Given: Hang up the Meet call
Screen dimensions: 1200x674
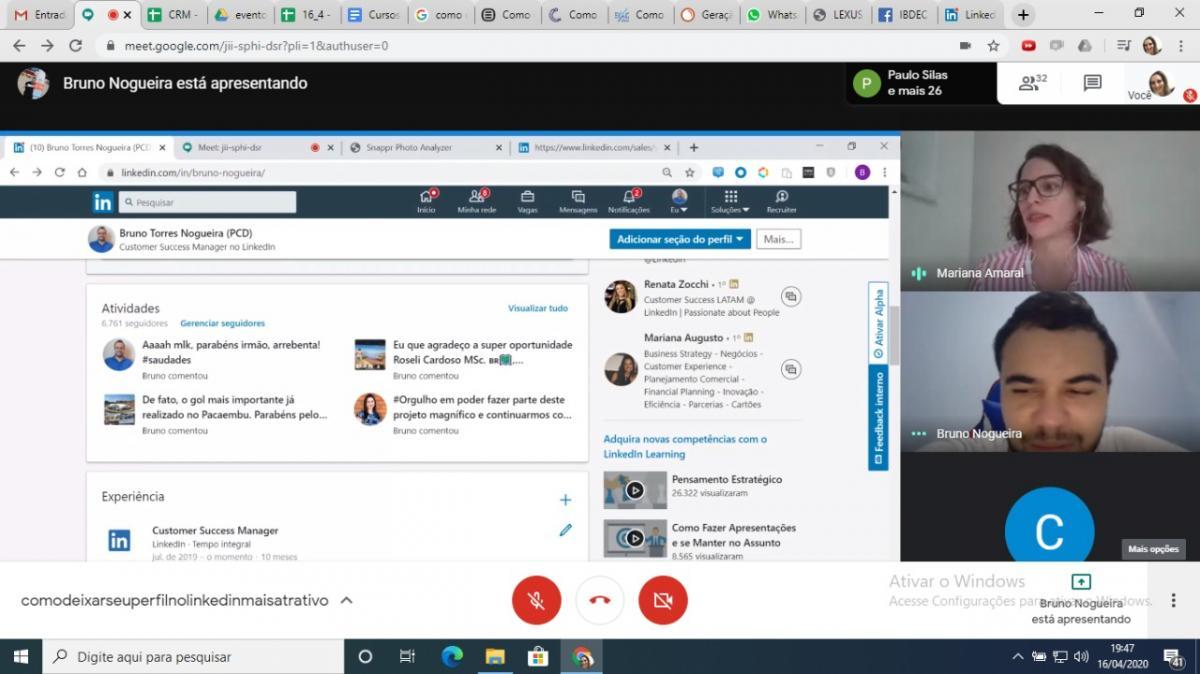Looking at the screenshot, I should coord(600,600).
